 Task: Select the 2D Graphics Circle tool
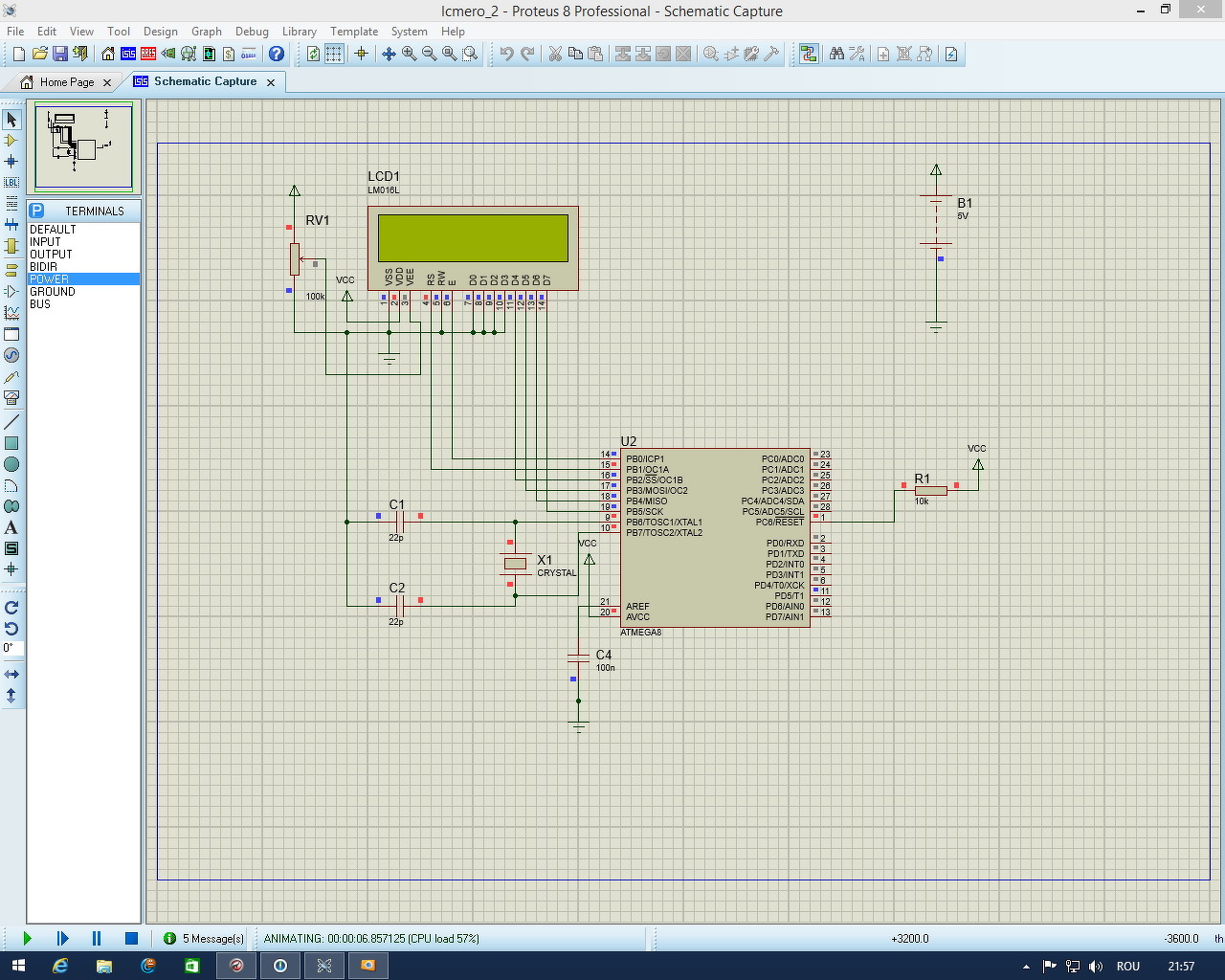[11, 464]
